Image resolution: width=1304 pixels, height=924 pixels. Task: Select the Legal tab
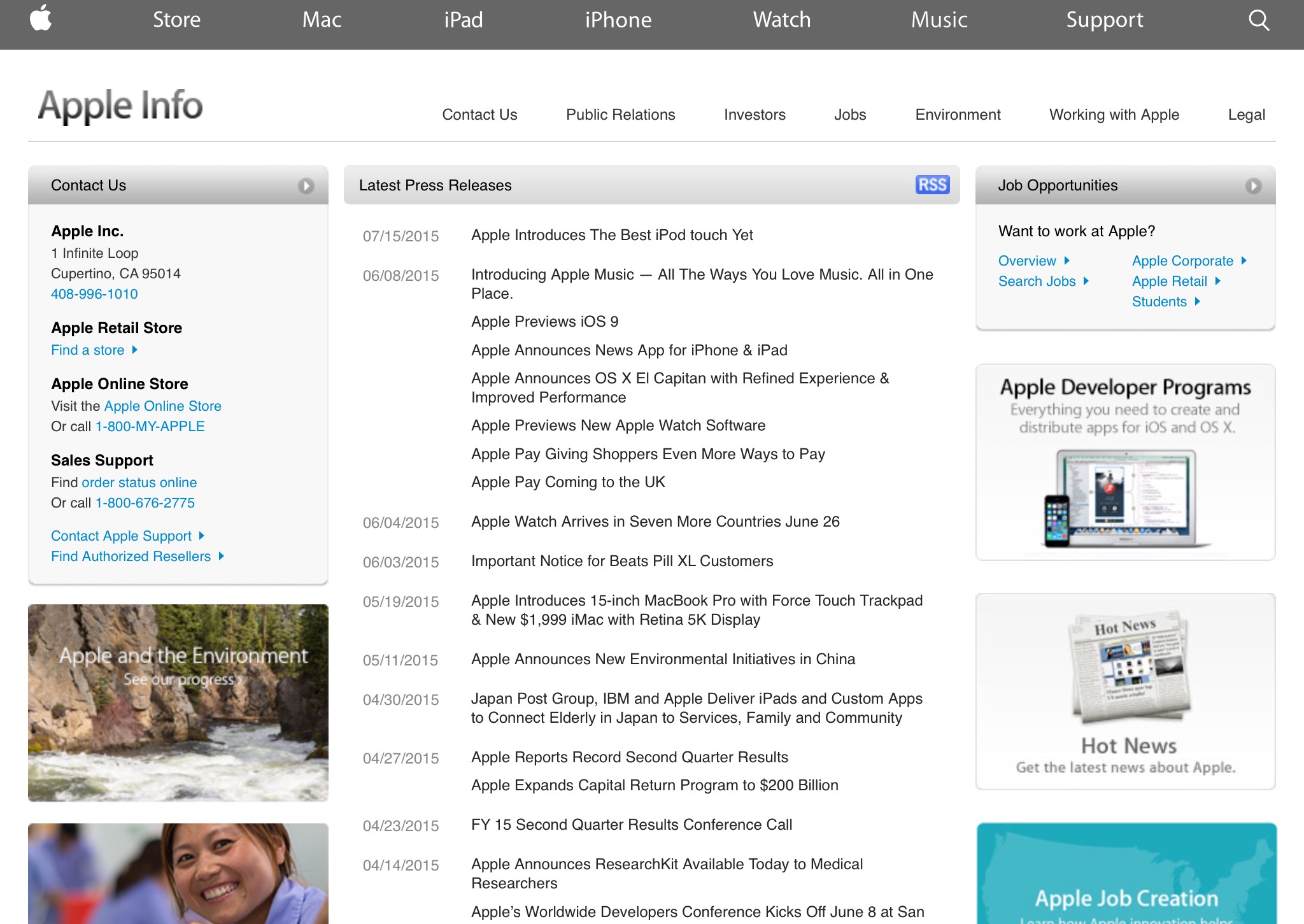click(1246, 115)
